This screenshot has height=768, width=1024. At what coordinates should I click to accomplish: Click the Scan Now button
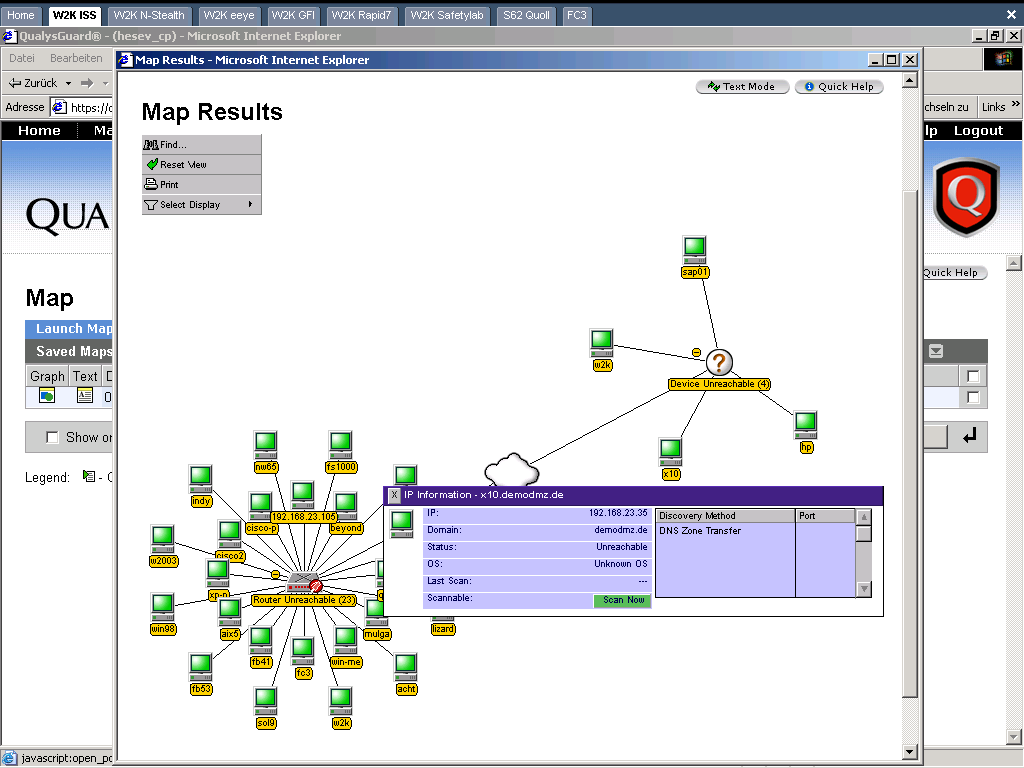[622, 600]
